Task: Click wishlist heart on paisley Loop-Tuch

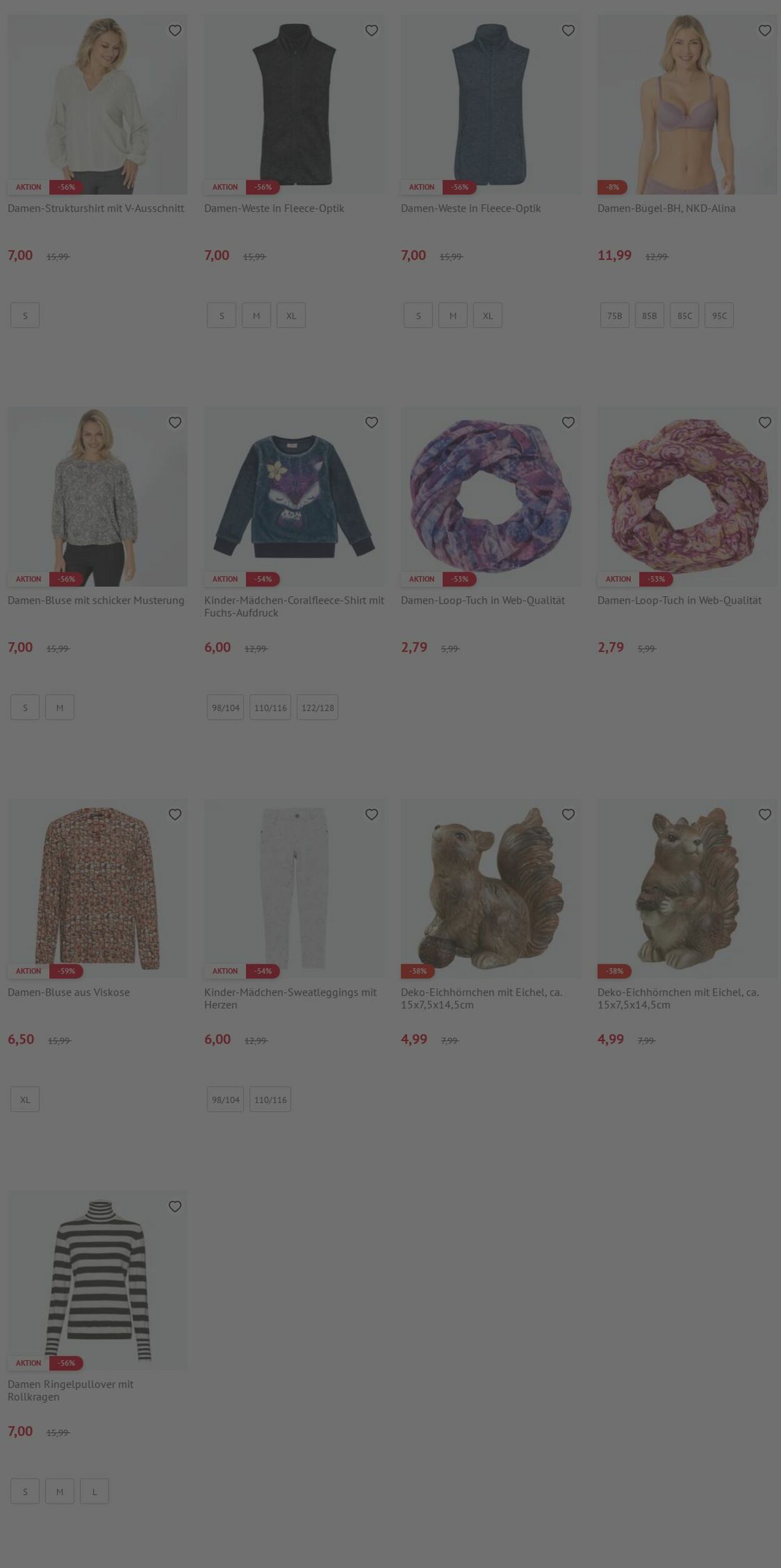Action: (765, 422)
